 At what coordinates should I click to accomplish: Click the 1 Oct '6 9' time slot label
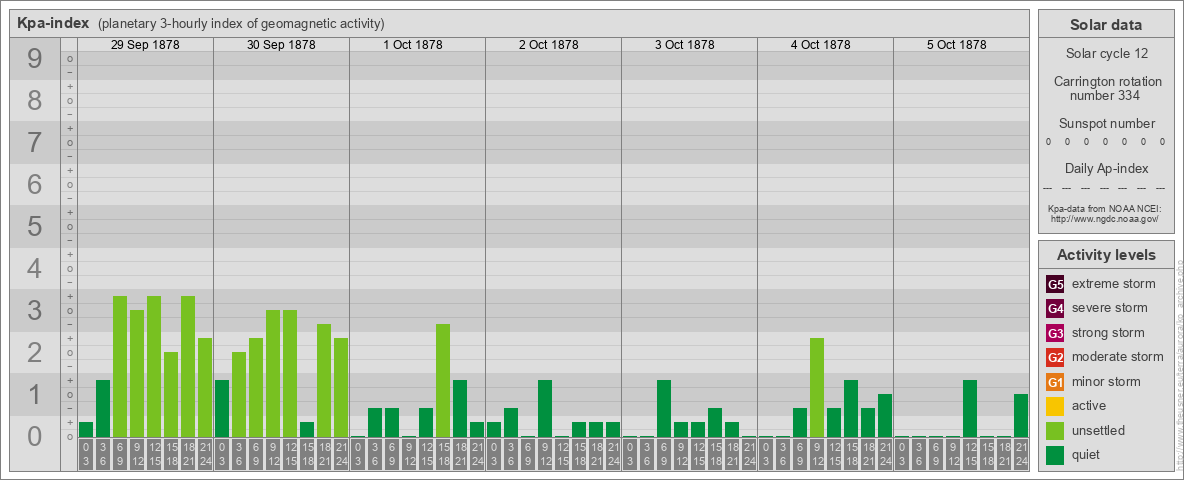tap(392, 454)
